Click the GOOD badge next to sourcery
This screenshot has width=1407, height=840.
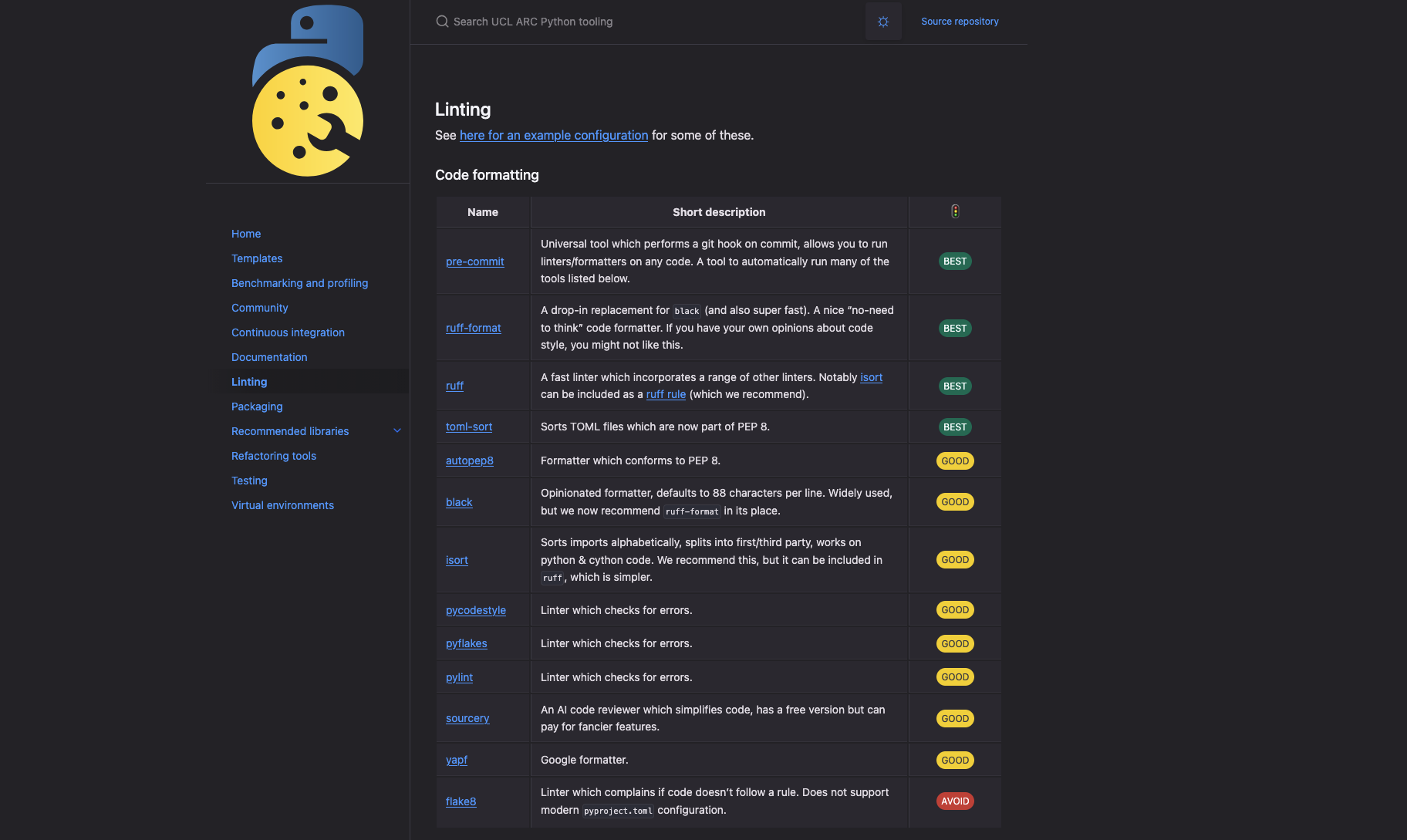pyautogui.click(x=955, y=719)
